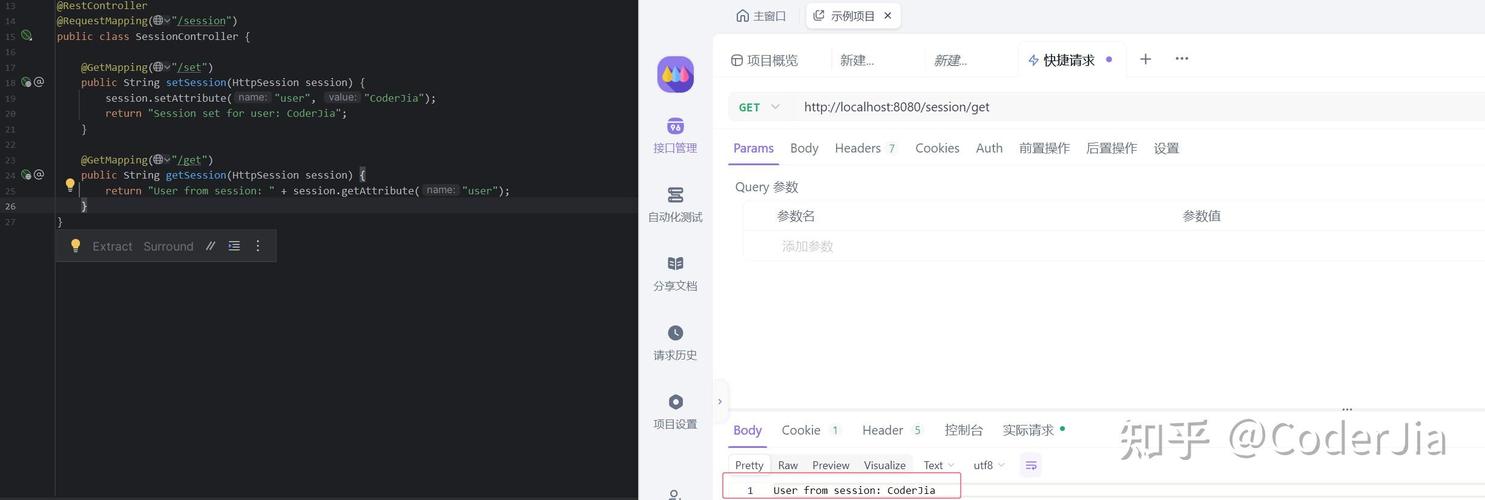Select the Auth request tab
The height and width of the screenshot is (500, 1485).
point(989,148)
